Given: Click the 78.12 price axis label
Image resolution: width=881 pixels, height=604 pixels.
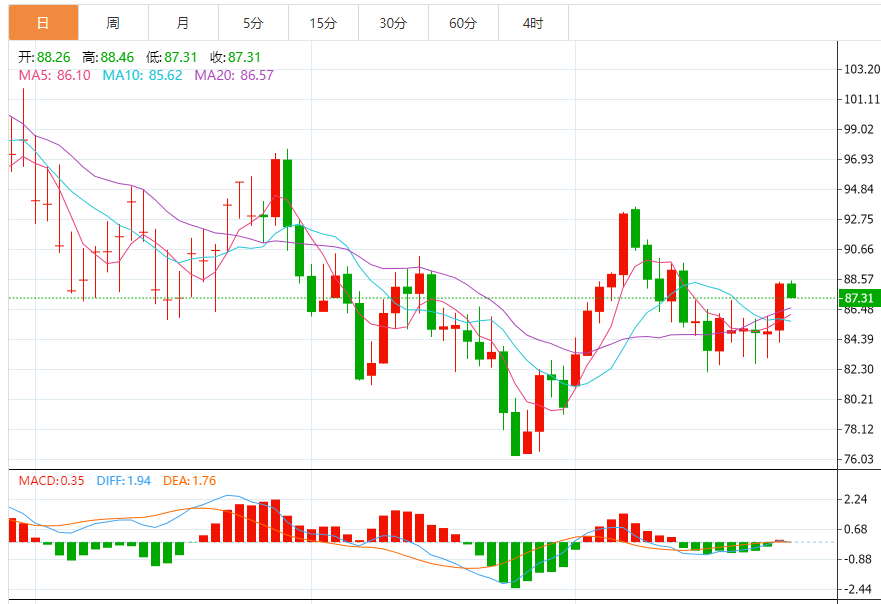Looking at the screenshot, I should click(x=859, y=429).
